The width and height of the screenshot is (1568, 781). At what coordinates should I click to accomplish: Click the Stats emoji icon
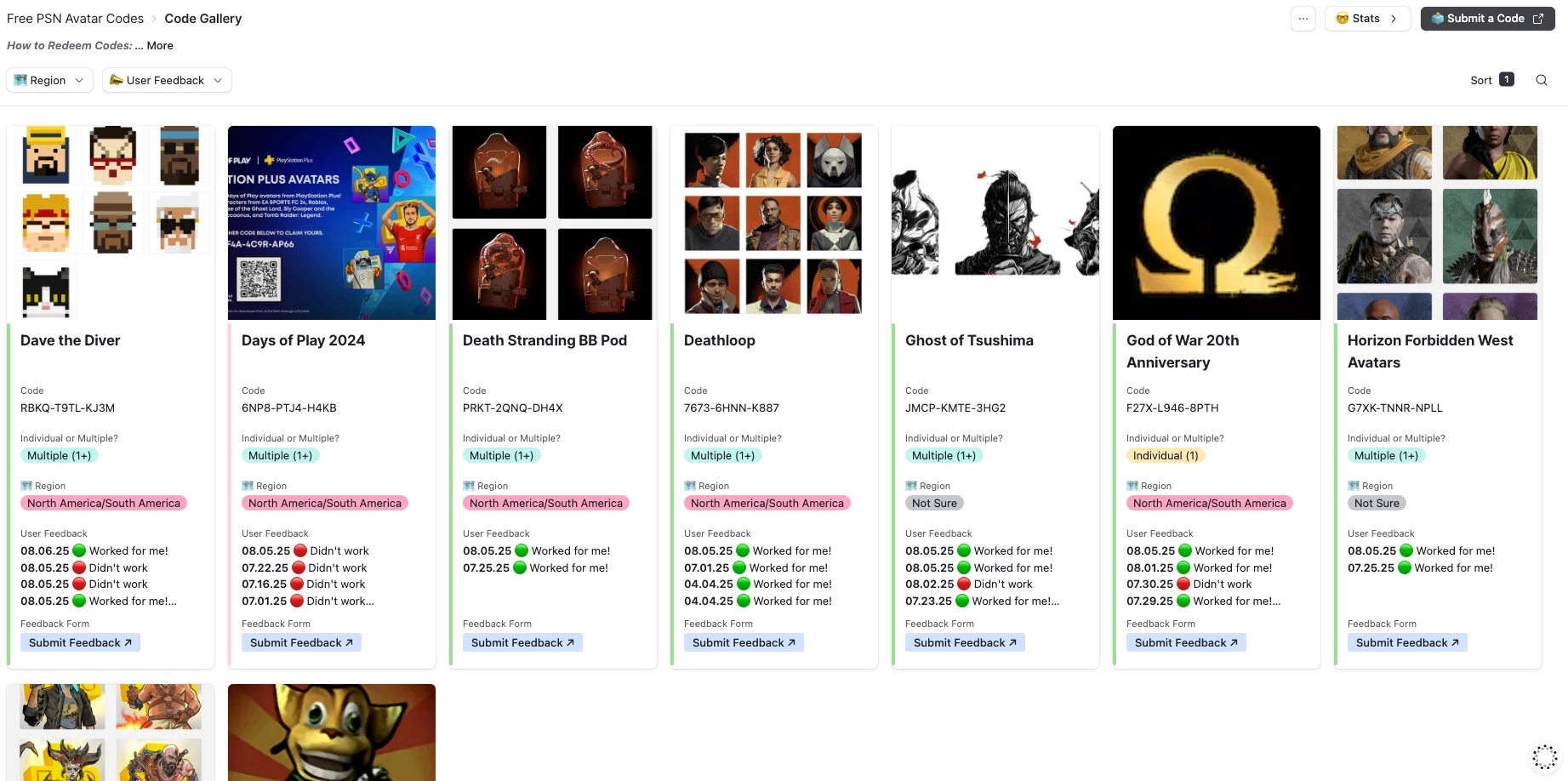coord(1342,19)
